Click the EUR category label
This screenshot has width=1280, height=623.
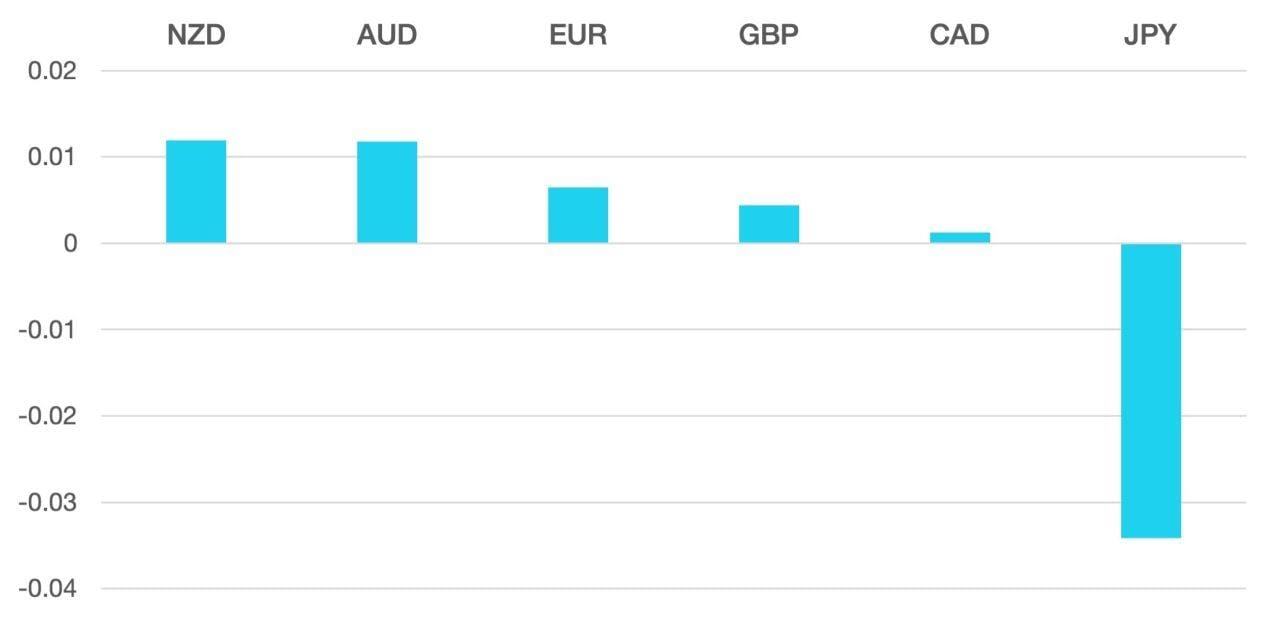point(578,35)
